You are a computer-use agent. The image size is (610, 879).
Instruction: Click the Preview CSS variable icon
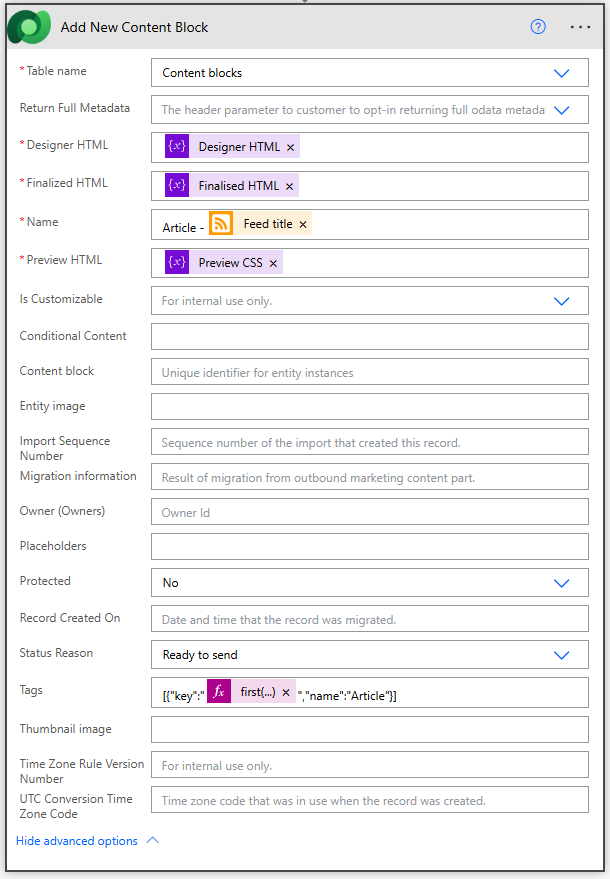pyautogui.click(x=177, y=263)
